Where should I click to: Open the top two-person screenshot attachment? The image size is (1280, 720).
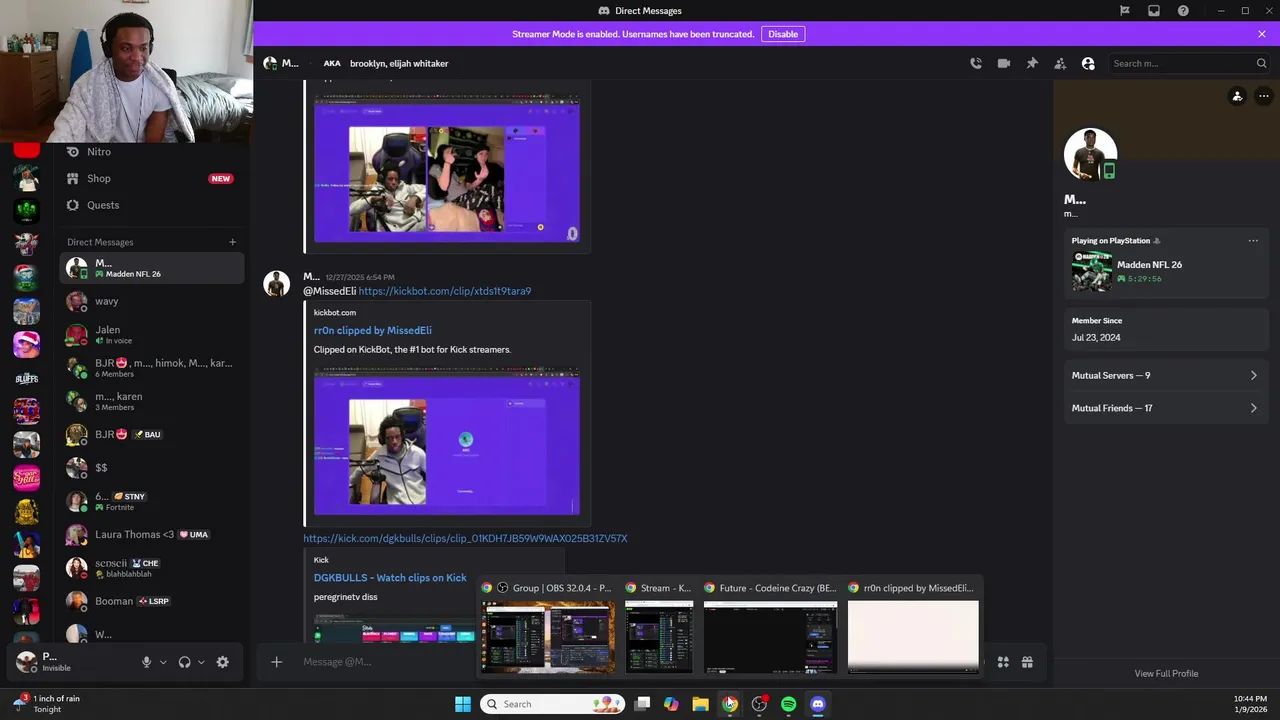click(447, 169)
